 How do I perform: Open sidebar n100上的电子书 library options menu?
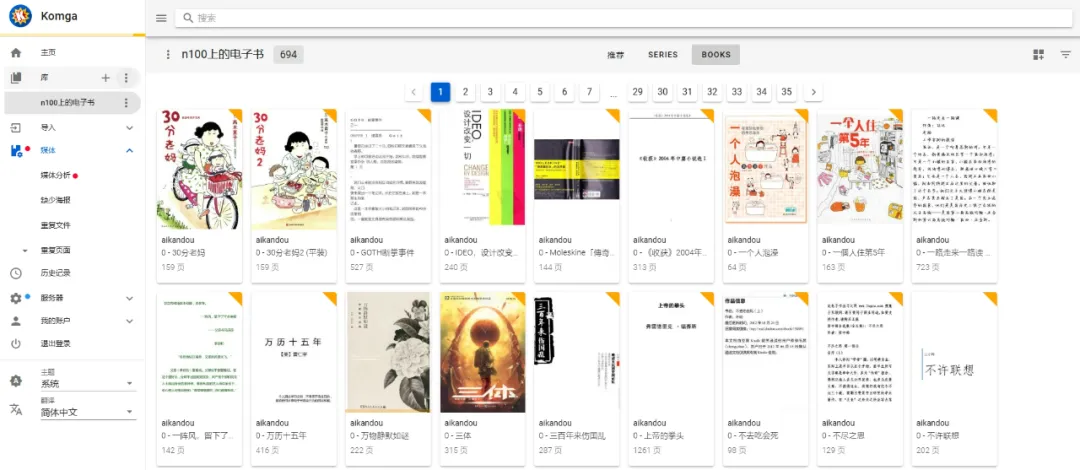126,103
